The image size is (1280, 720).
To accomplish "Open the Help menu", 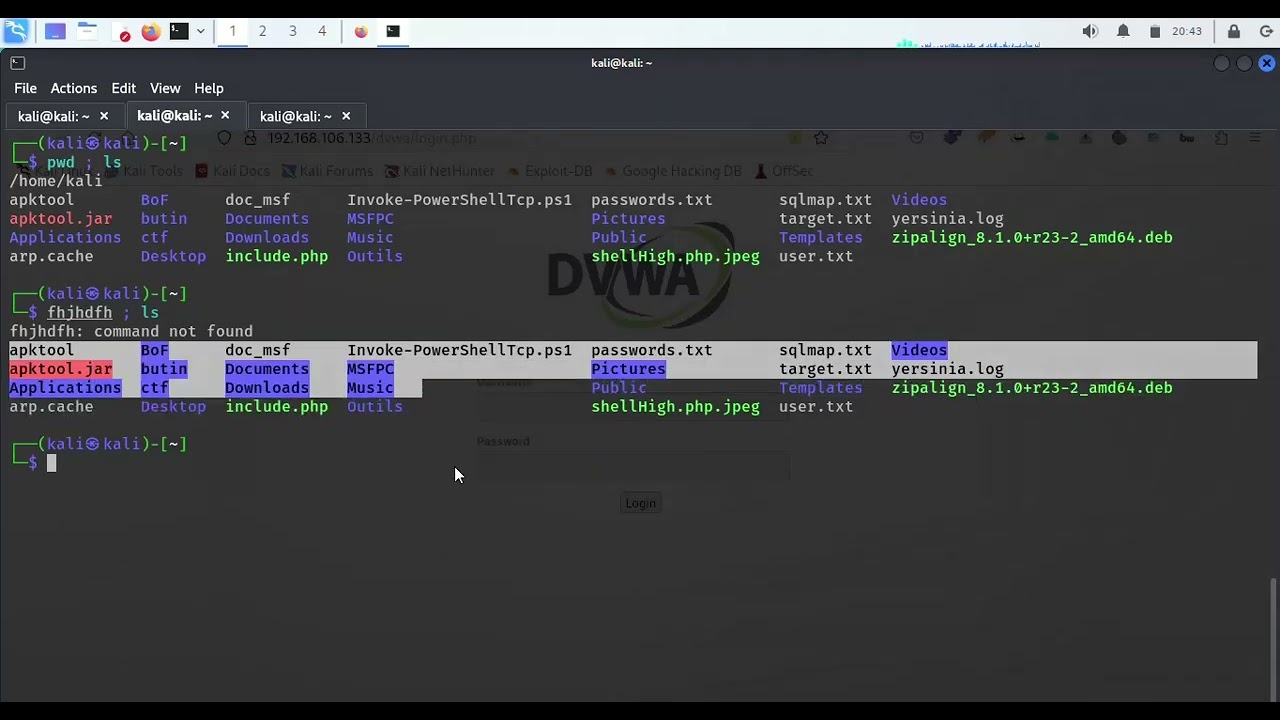I will pyautogui.click(x=209, y=88).
